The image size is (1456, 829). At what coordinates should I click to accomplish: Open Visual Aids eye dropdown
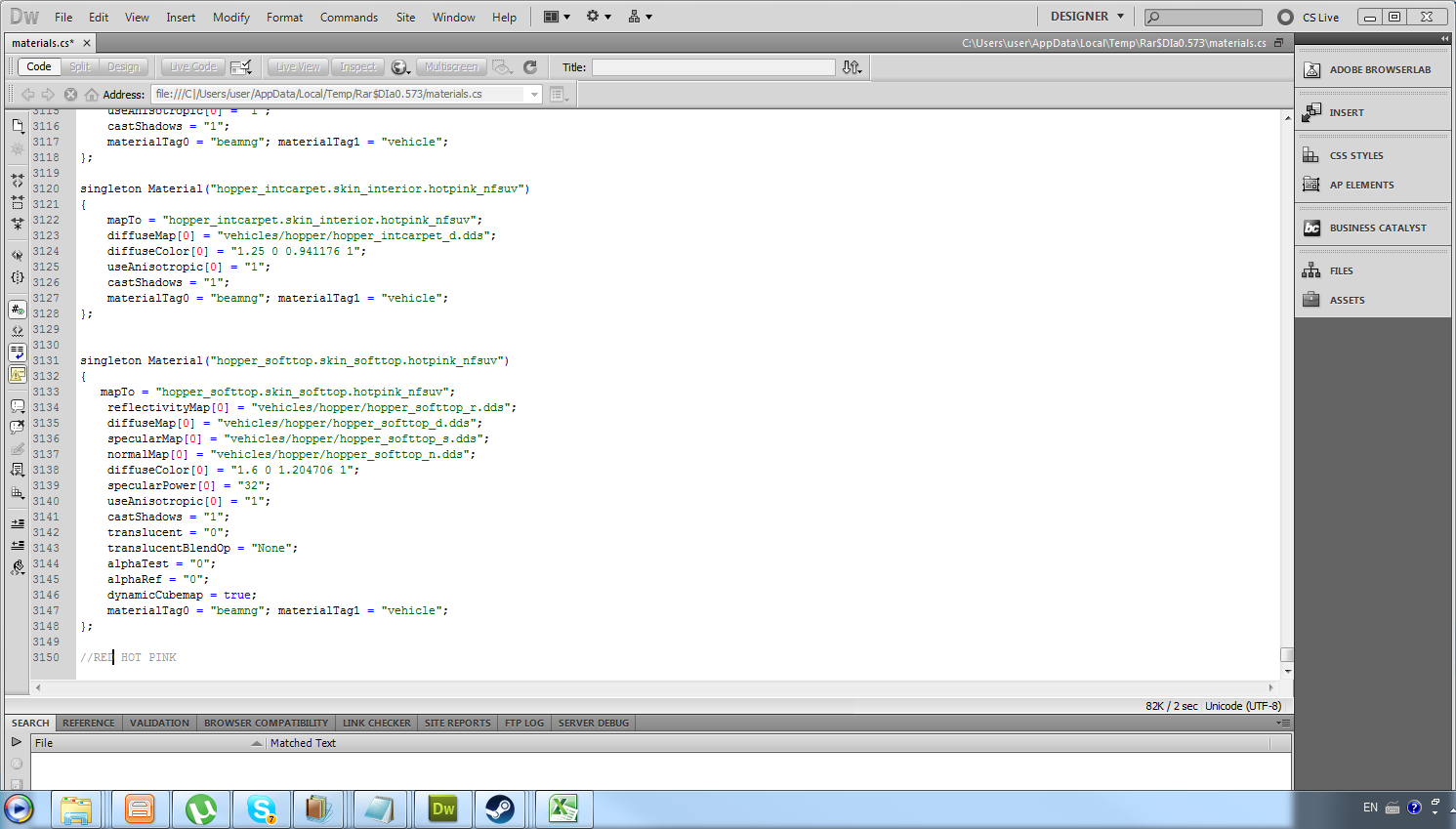502,67
